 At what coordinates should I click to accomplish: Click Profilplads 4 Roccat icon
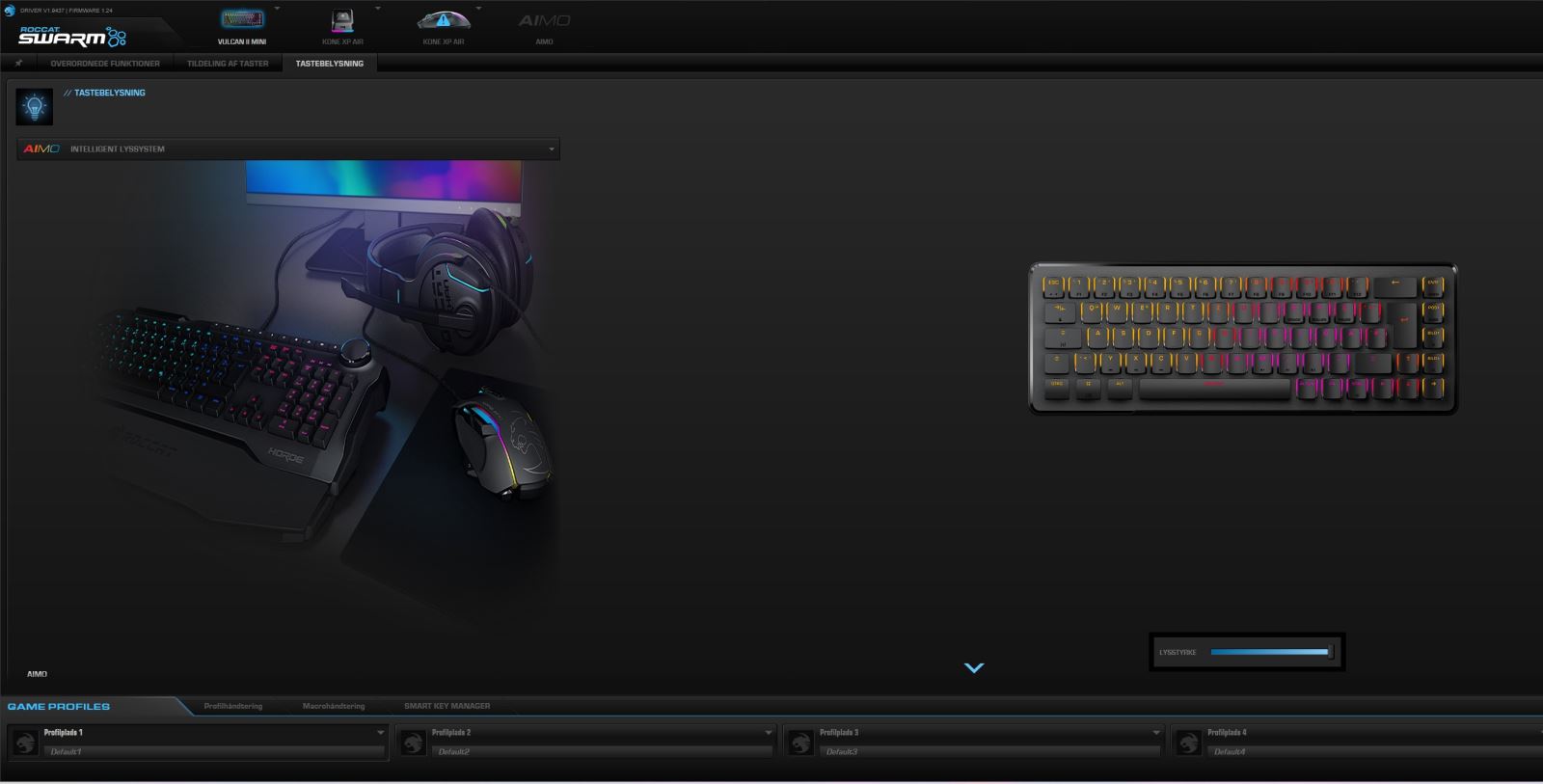pyautogui.click(x=1188, y=743)
